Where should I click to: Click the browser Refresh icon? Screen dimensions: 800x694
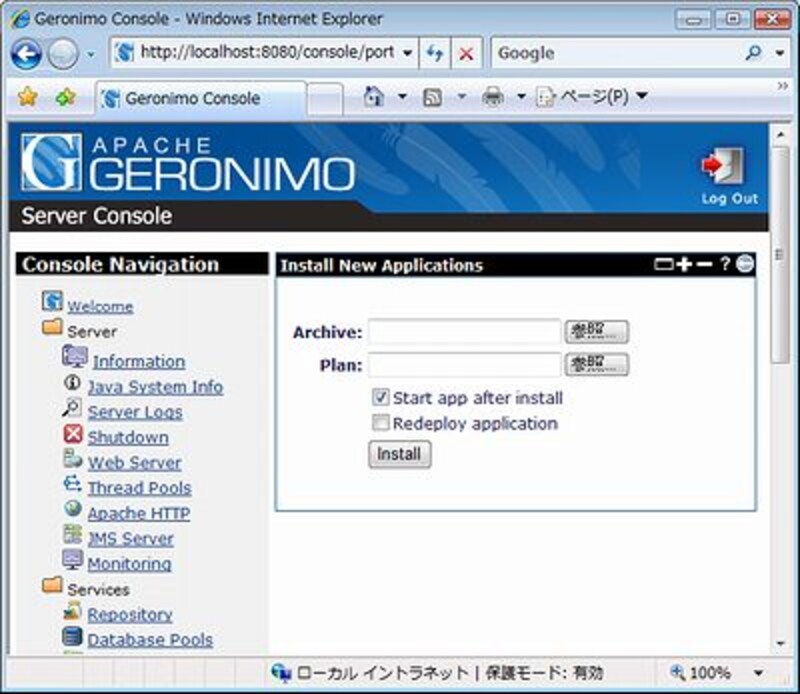click(435, 54)
